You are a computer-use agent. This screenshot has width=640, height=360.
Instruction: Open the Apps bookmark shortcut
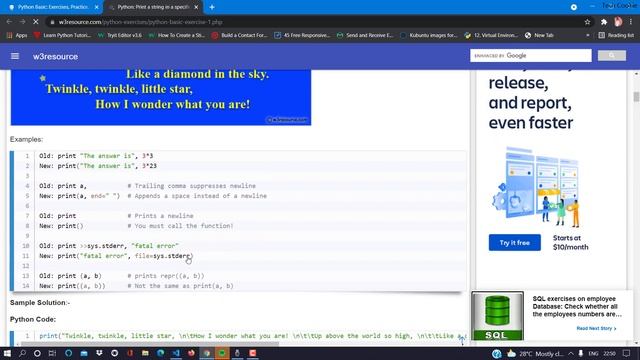coord(17,36)
